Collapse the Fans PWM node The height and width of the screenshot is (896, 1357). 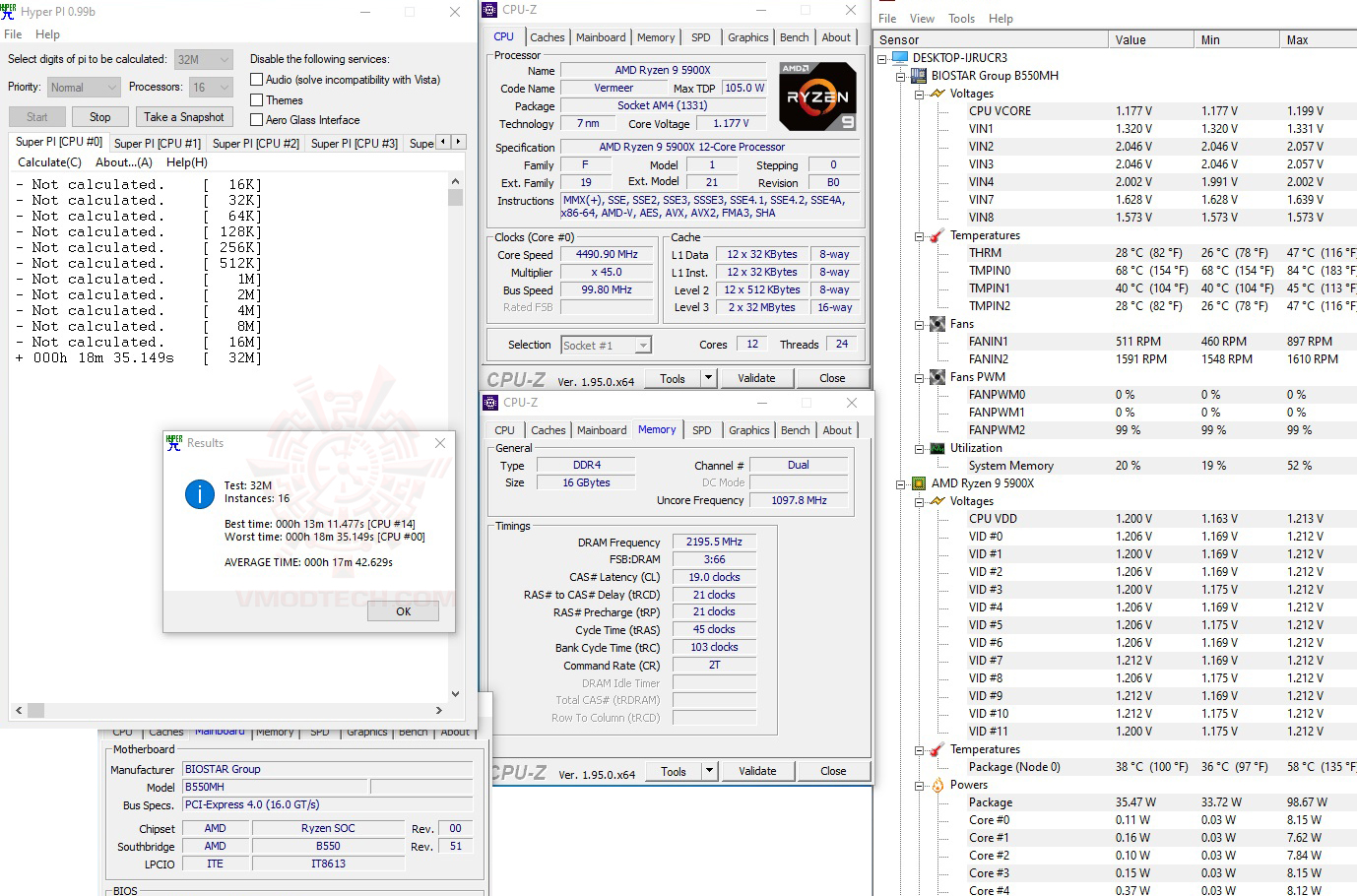(x=920, y=377)
